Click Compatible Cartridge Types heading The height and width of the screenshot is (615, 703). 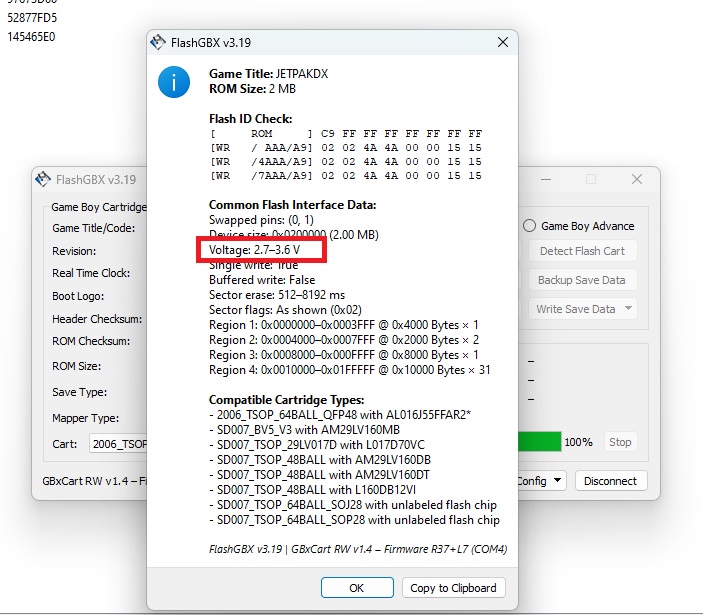tap(286, 400)
